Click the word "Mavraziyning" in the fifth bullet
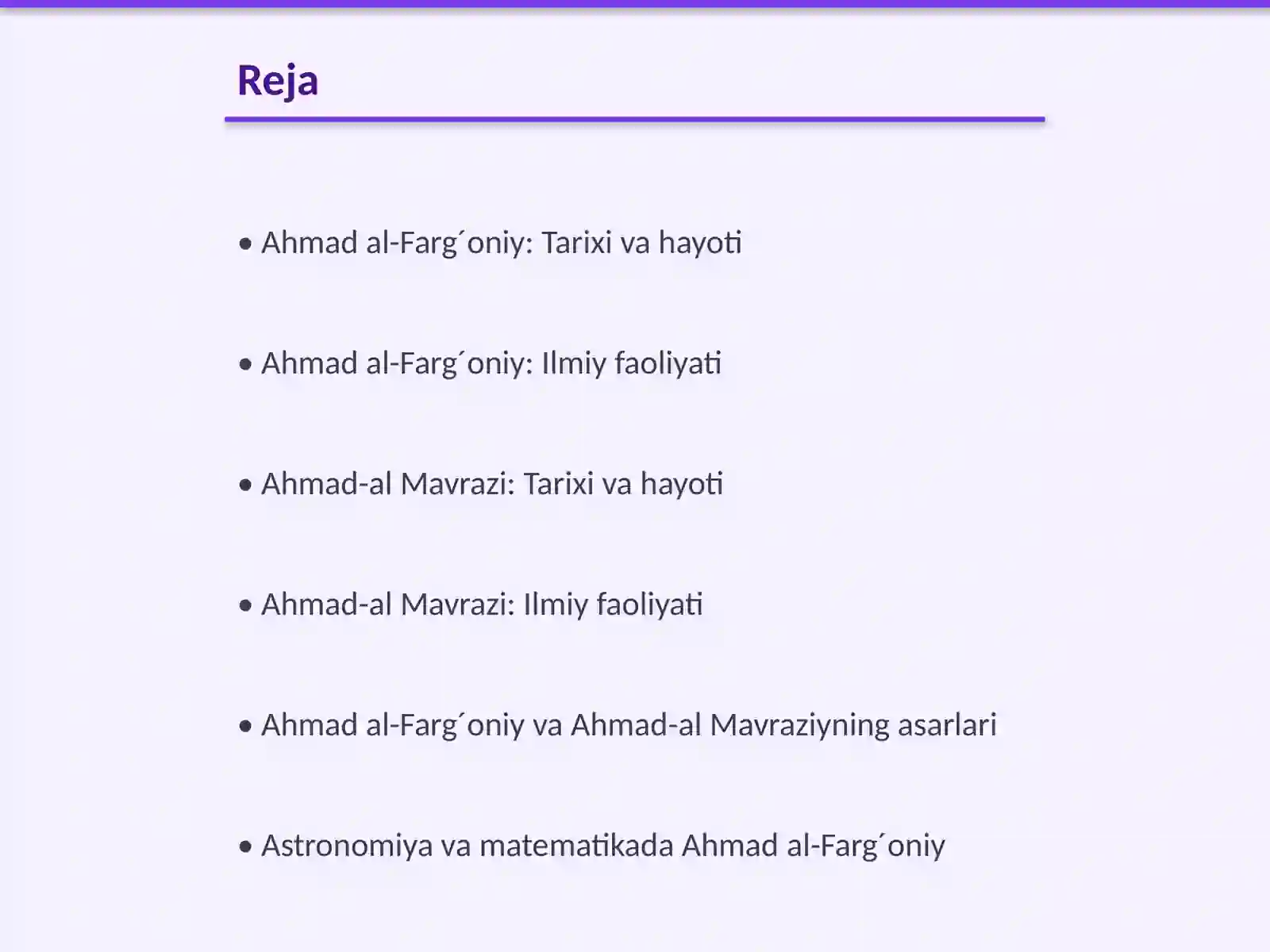Viewport: 1270px width, 952px height. coord(799,726)
